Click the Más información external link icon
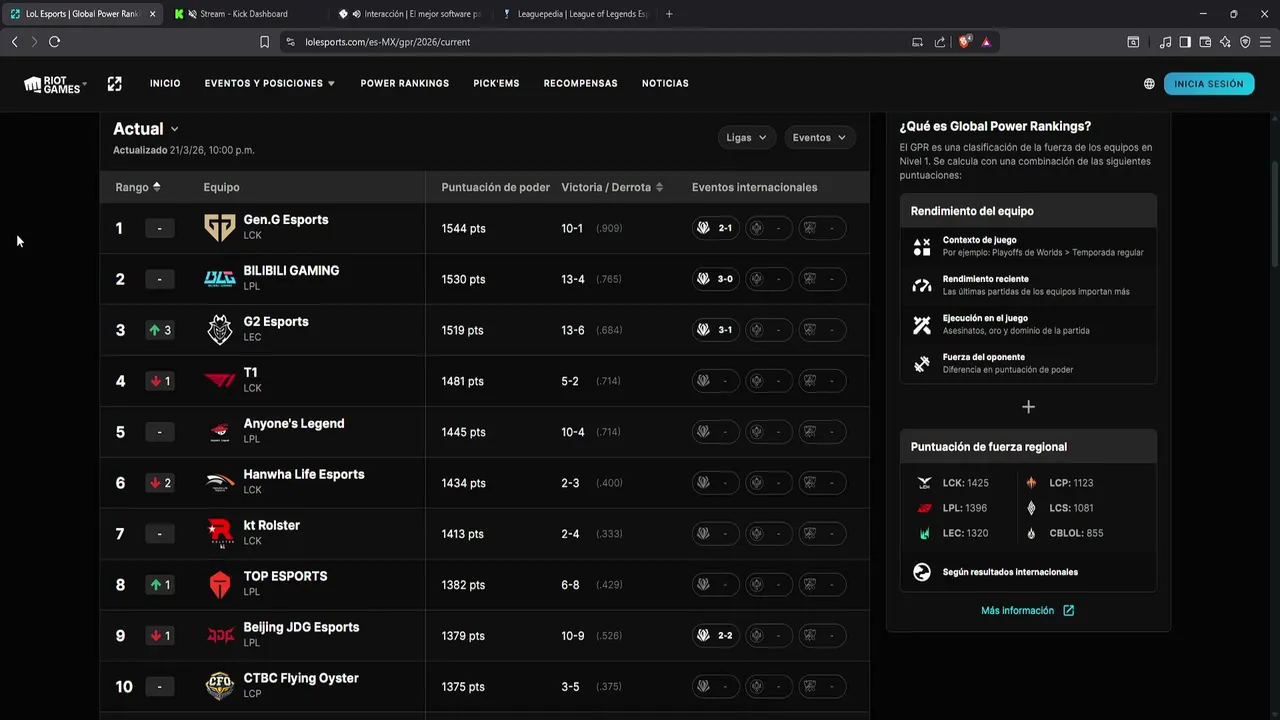Screen dimensions: 1280x720 click(x=1068, y=611)
